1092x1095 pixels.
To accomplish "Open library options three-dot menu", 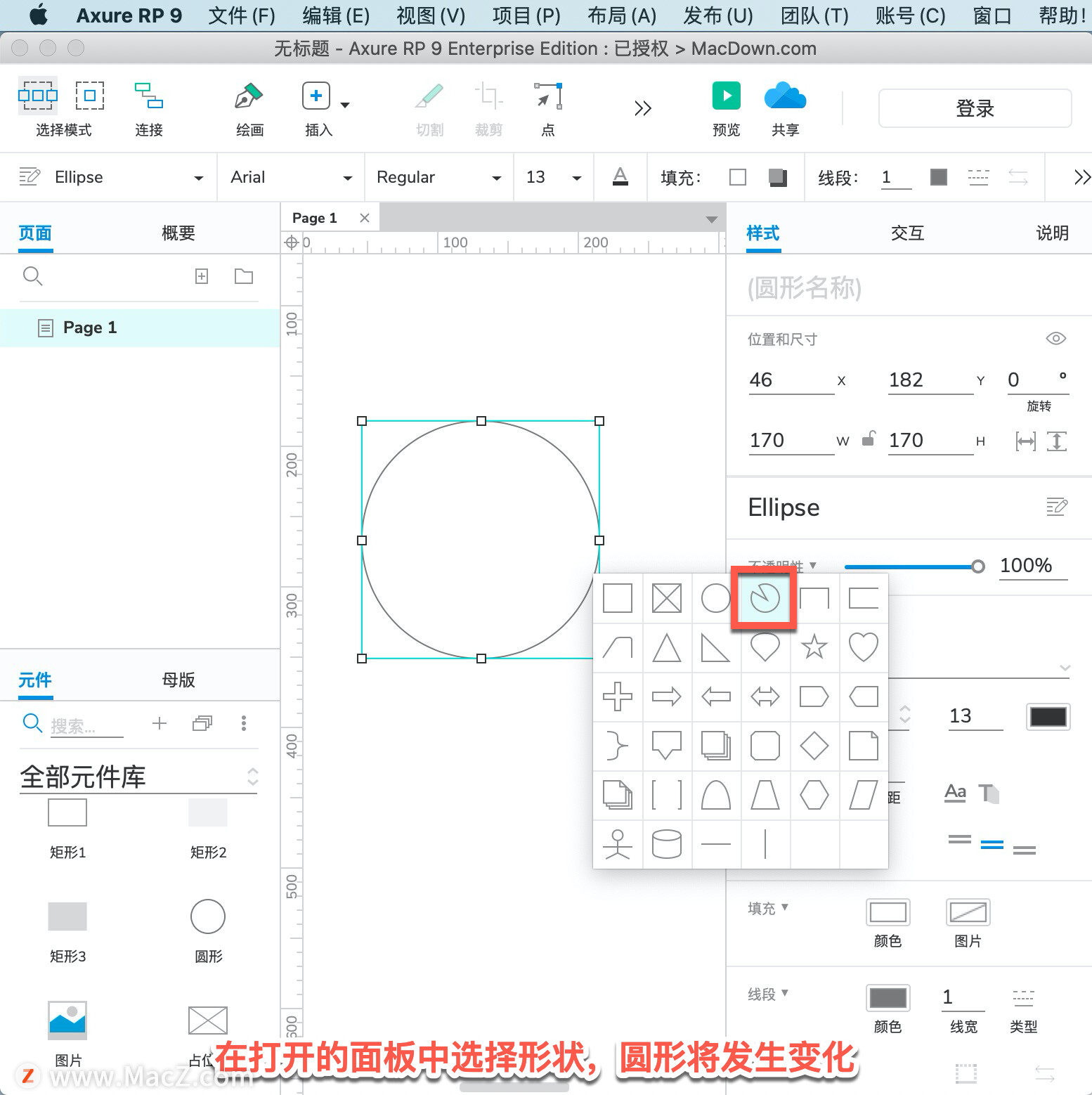I will pyautogui.click(x=244, y=723).
